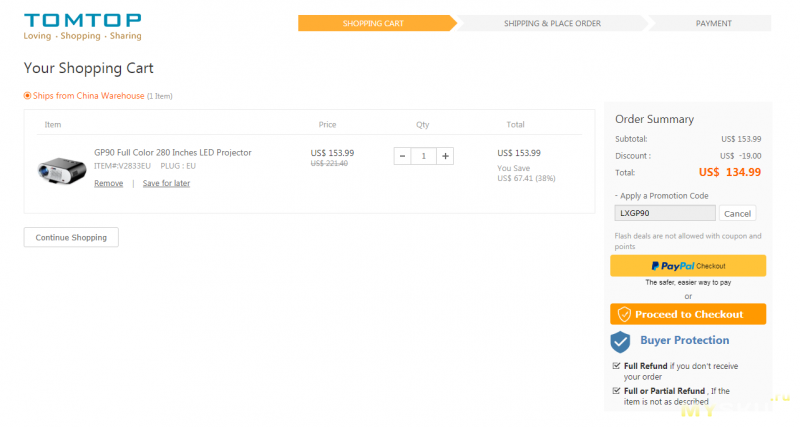The width and height of the screenshot is (800, 427).
Task: Increase quantity with the plus button
Action: click(x=445, y=156)
